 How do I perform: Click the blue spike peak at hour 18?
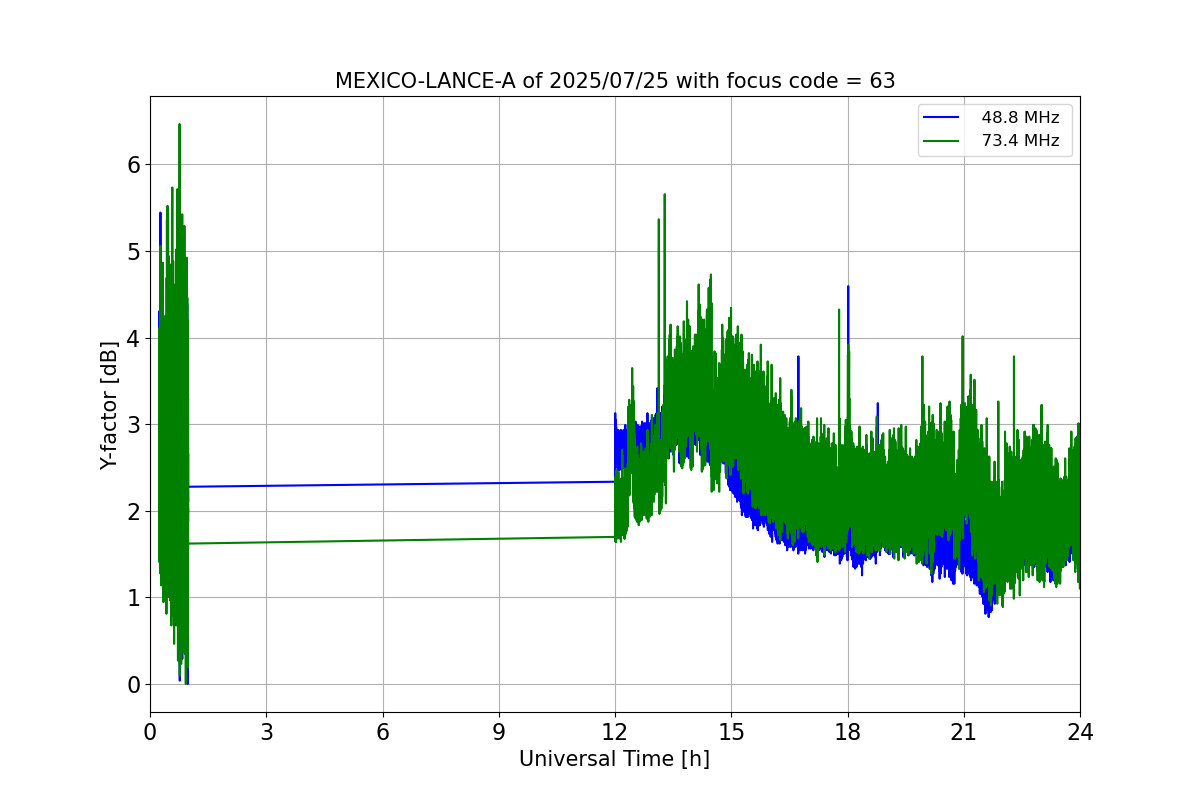(x=848, y=288)
